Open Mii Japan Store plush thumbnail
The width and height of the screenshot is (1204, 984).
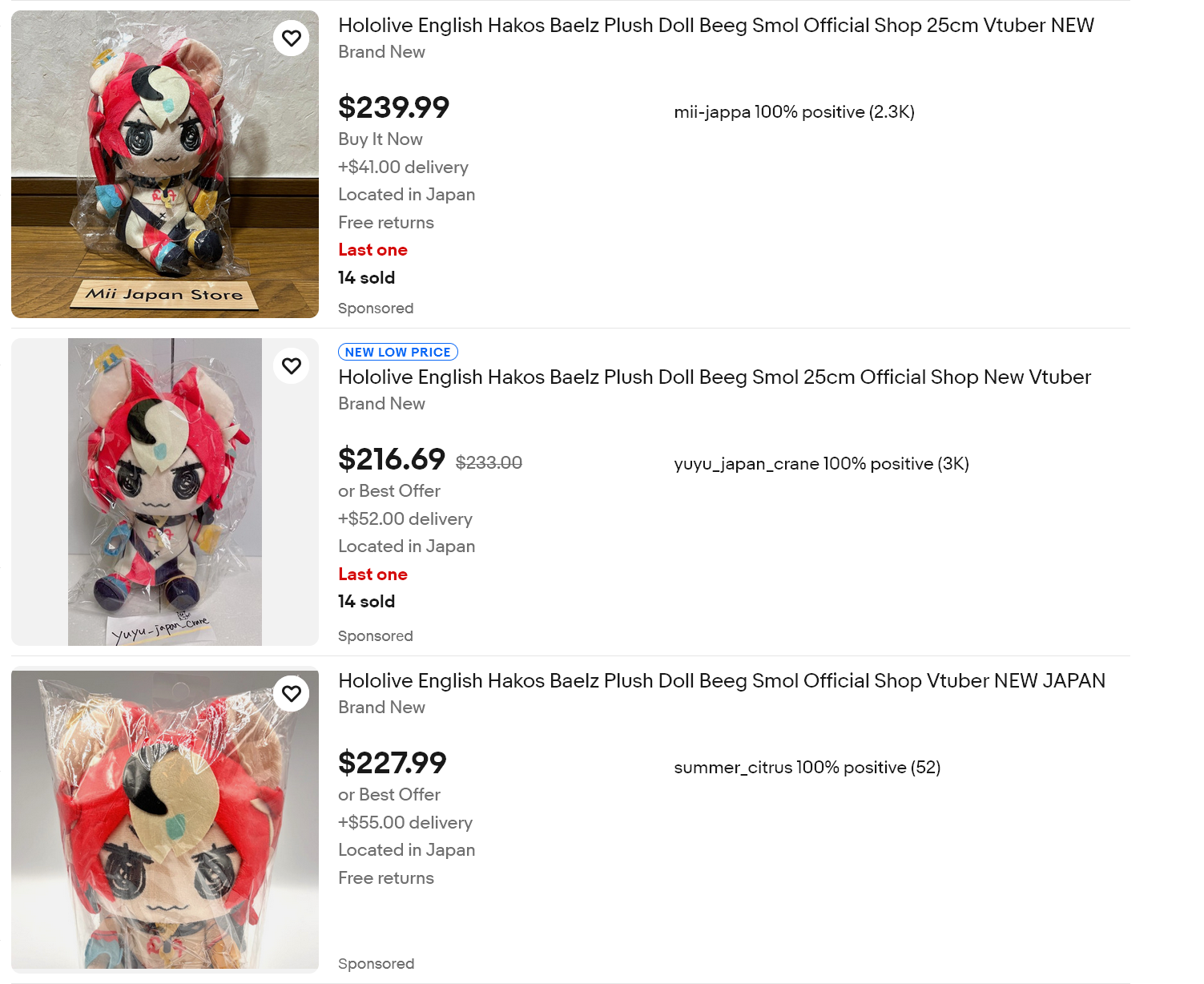click(165, 164)
